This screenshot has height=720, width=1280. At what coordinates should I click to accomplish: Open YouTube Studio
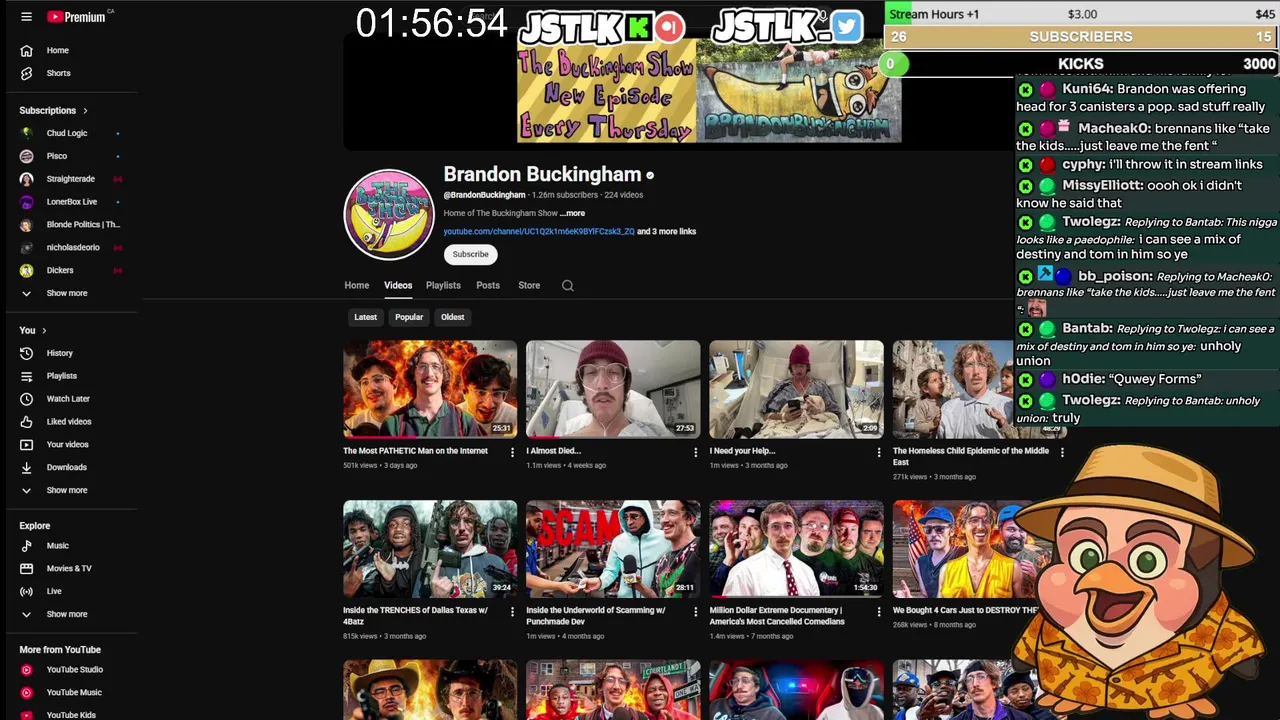tap(74, 670)
